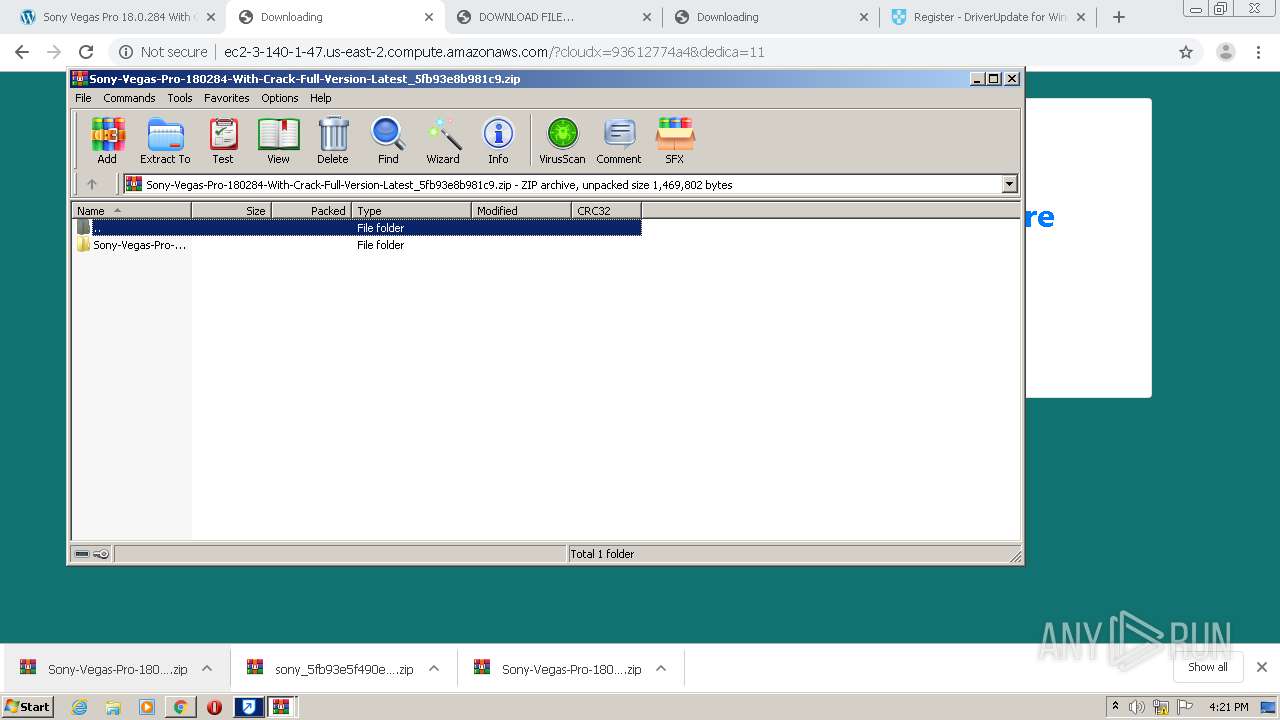
Task: Run VirusScan on the archive
Action: click(562, 140)
